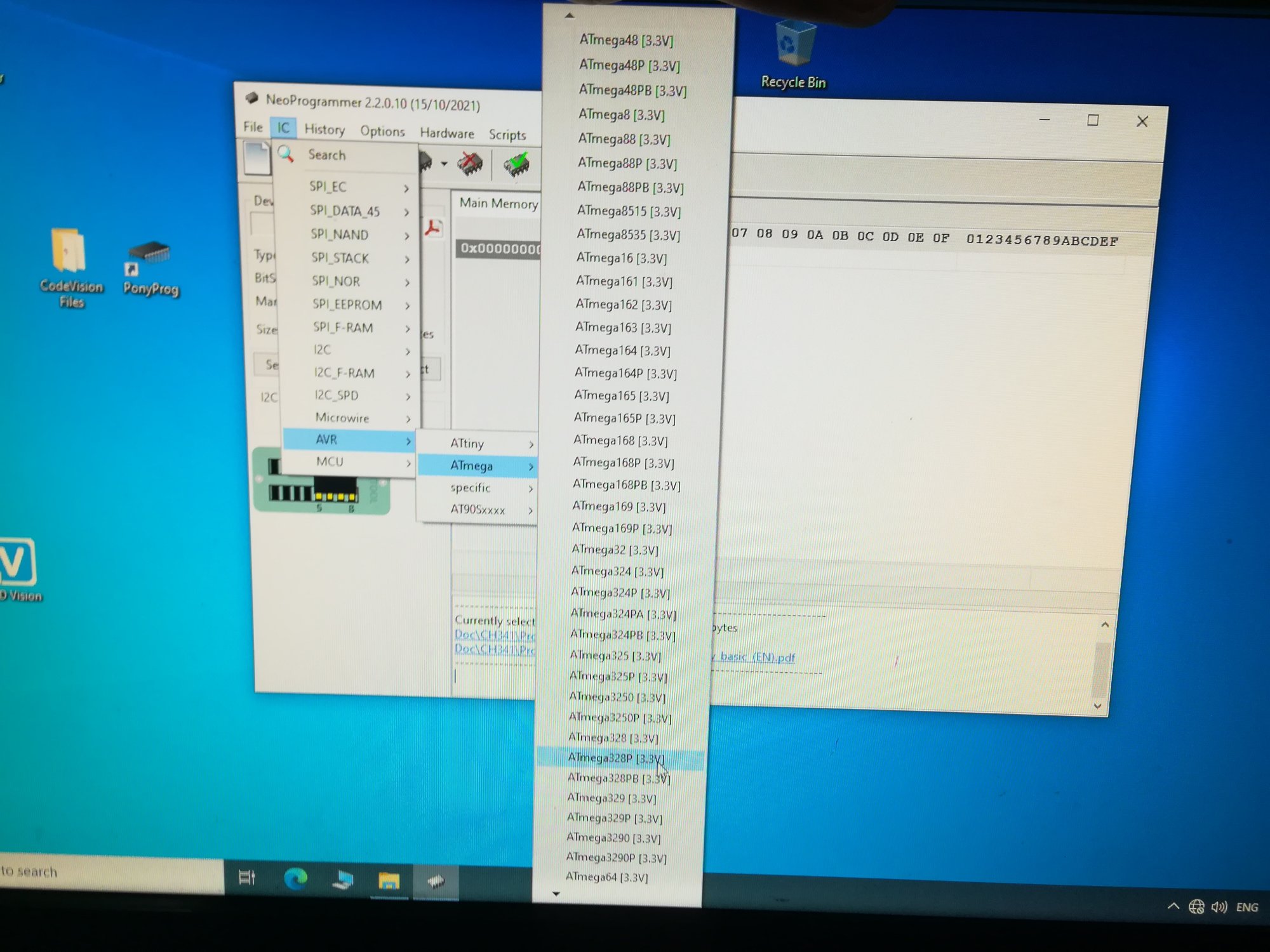Click the Verify chip toolbar icon

[517, 164]
